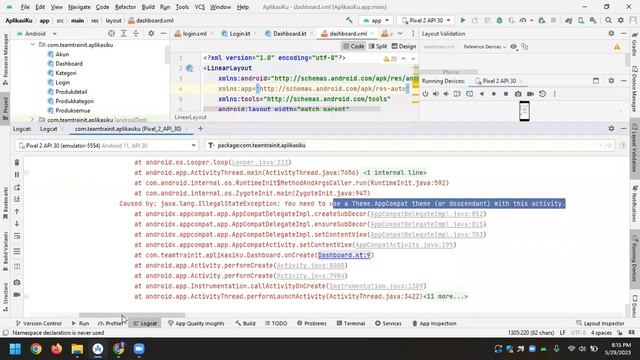Power button of the running emulator device

(x=425, y=94)
